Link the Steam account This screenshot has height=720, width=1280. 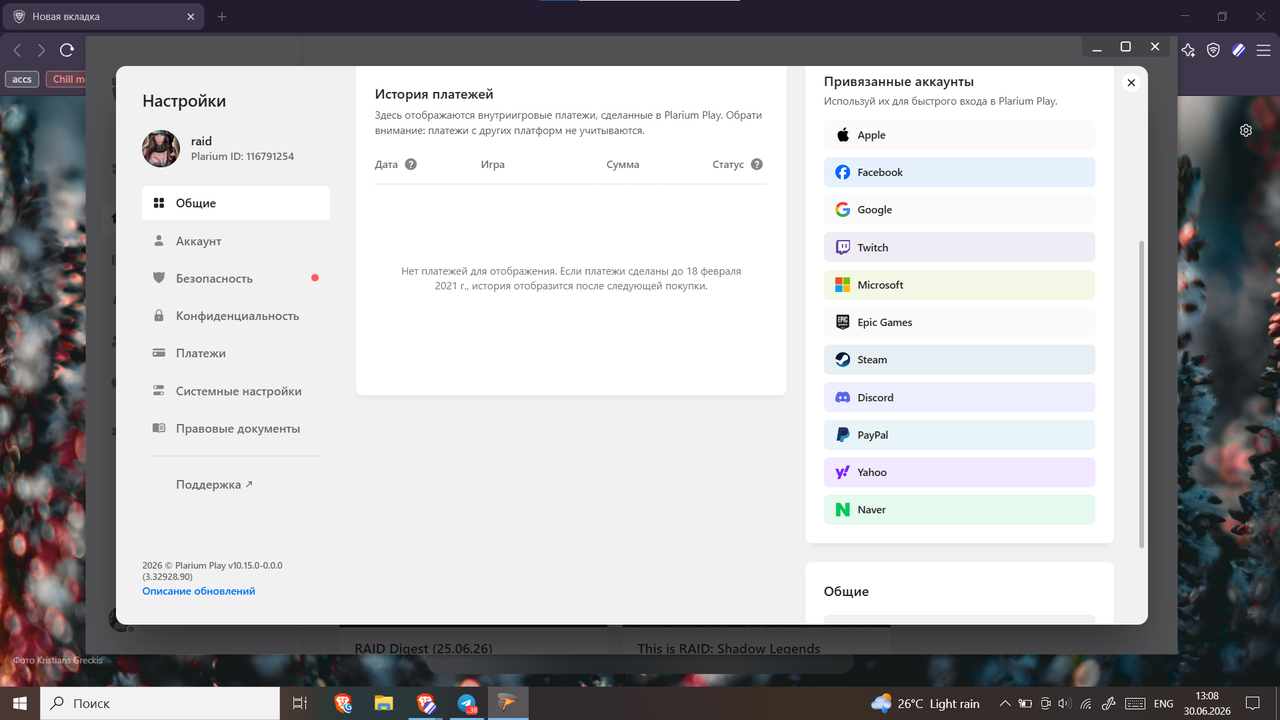pos(959,360)
